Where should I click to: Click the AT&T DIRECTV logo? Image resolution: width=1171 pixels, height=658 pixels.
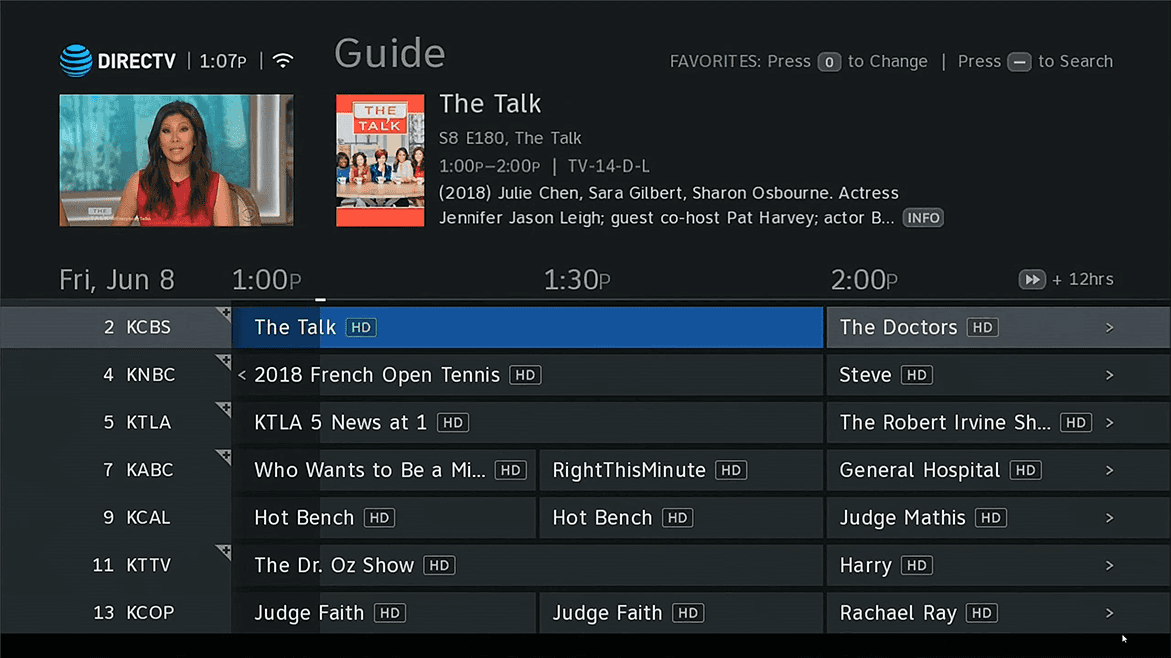tap(117, 61)
